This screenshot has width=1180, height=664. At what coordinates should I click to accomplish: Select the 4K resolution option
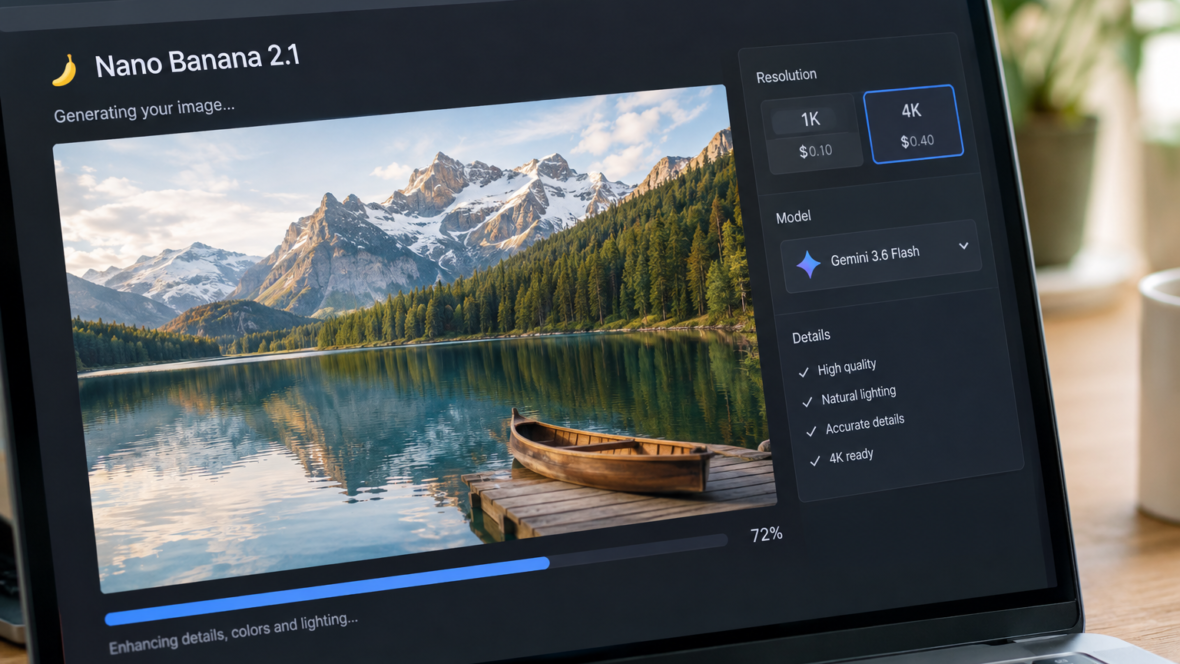pyautogui.click(x=914, y=124)
